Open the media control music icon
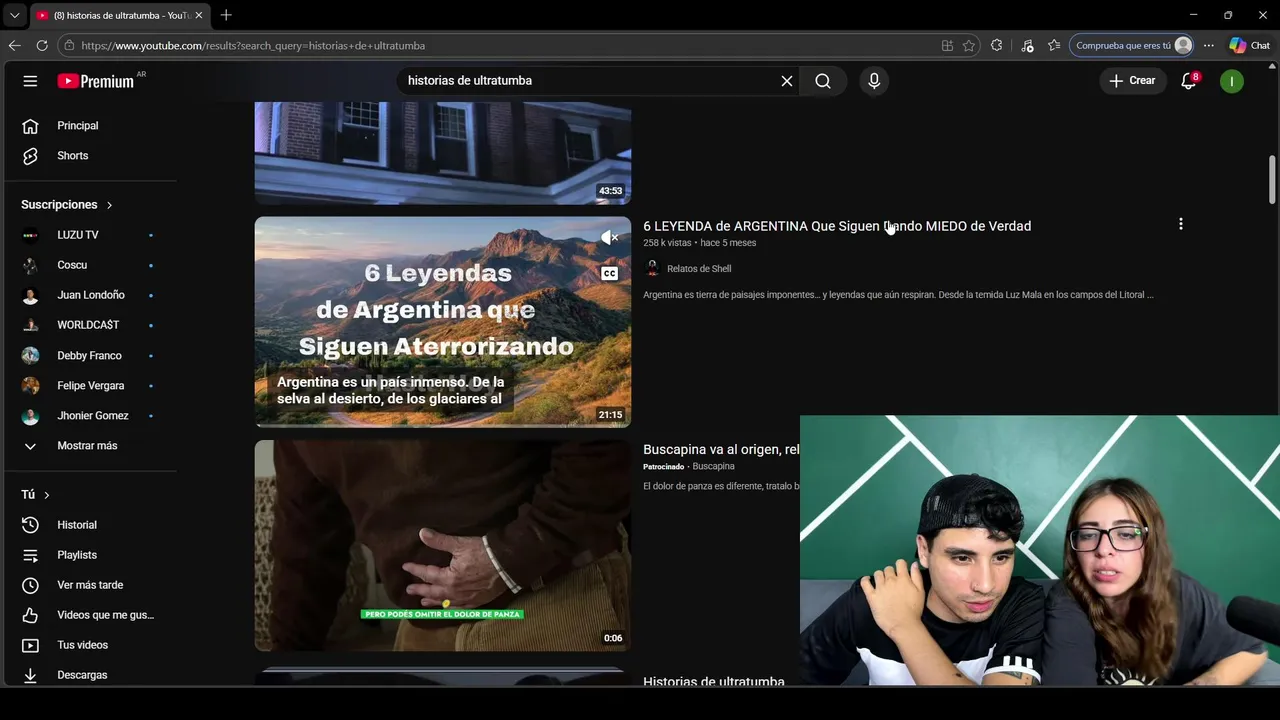Image resolution: width=1280 pixels, height=720 pixels. 1027,45
